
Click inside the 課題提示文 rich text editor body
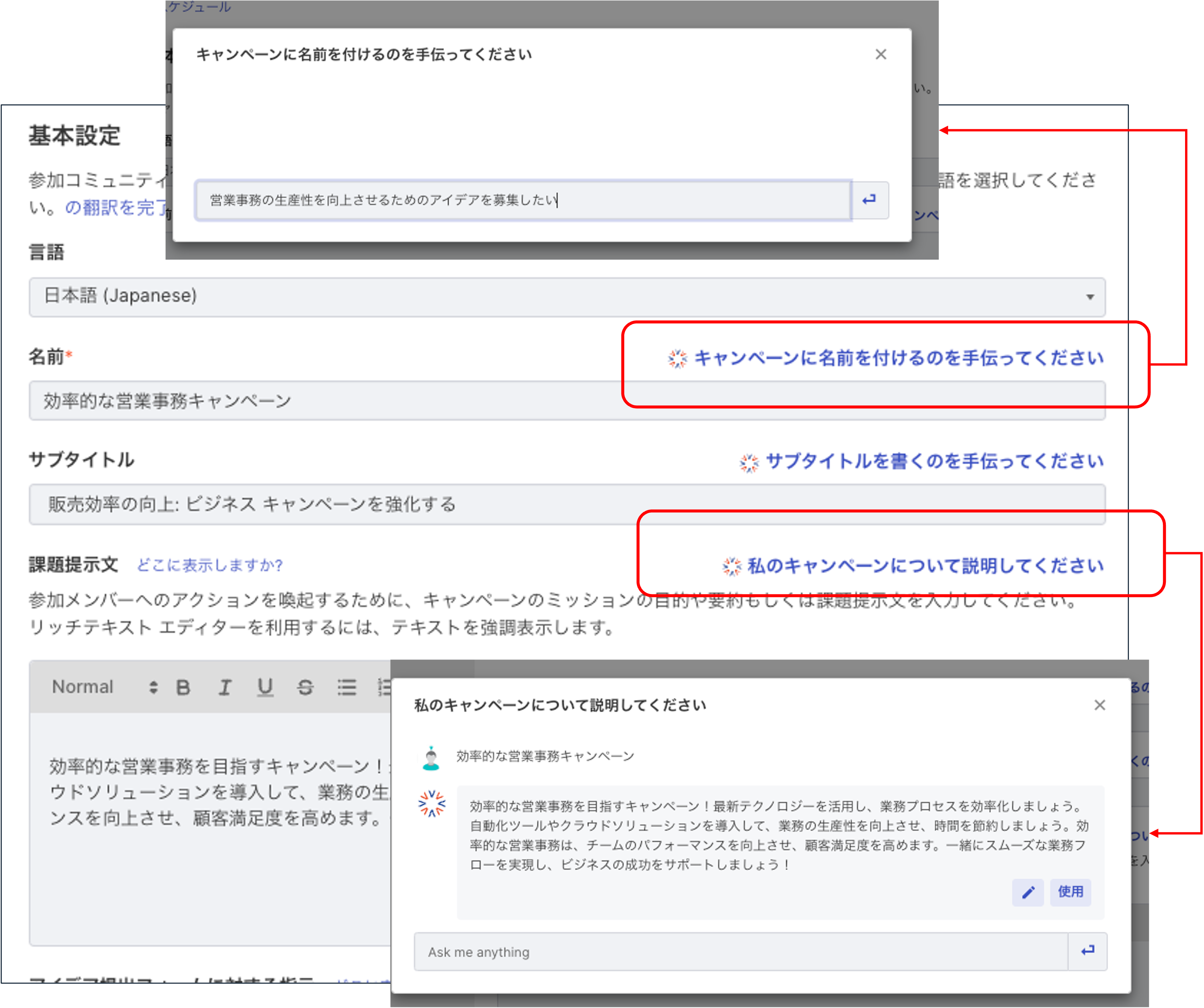211,829
